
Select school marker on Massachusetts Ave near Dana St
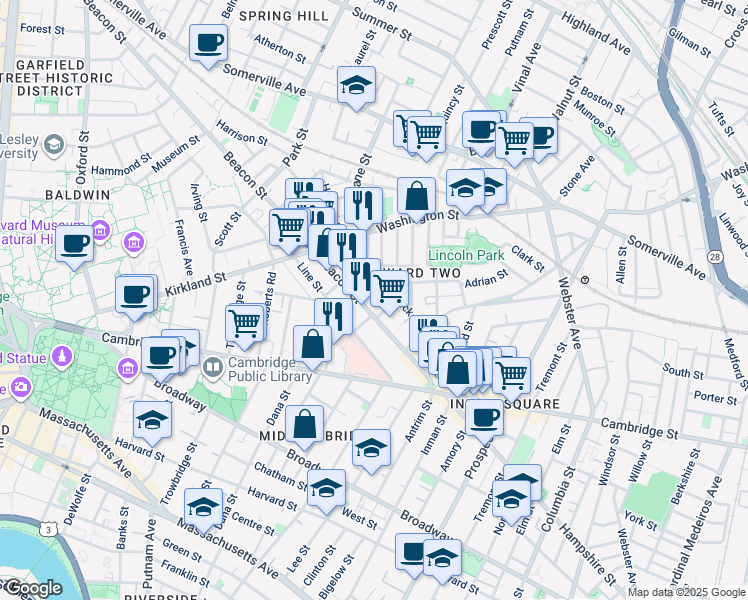point(204,508)
